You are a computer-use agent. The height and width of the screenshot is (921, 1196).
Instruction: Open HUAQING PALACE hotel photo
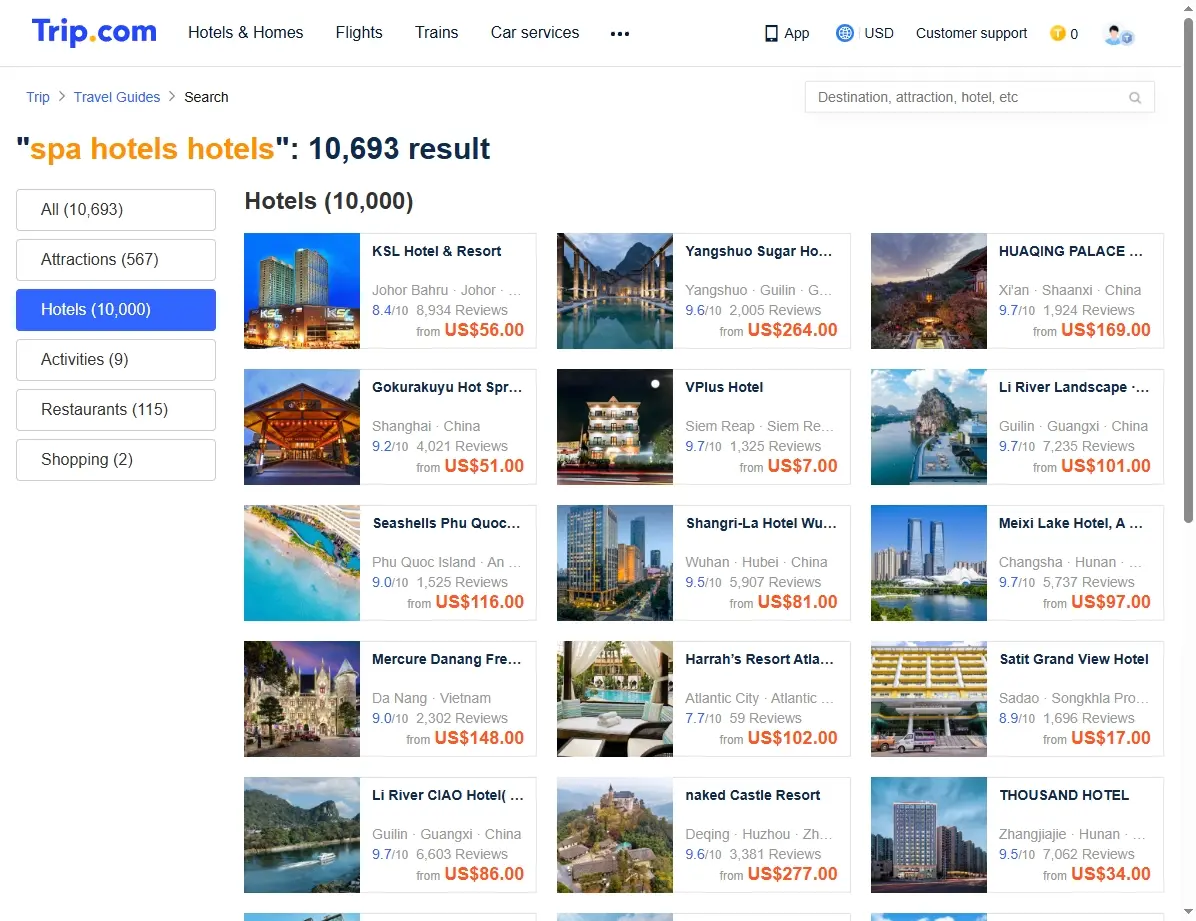coord(928,291)
